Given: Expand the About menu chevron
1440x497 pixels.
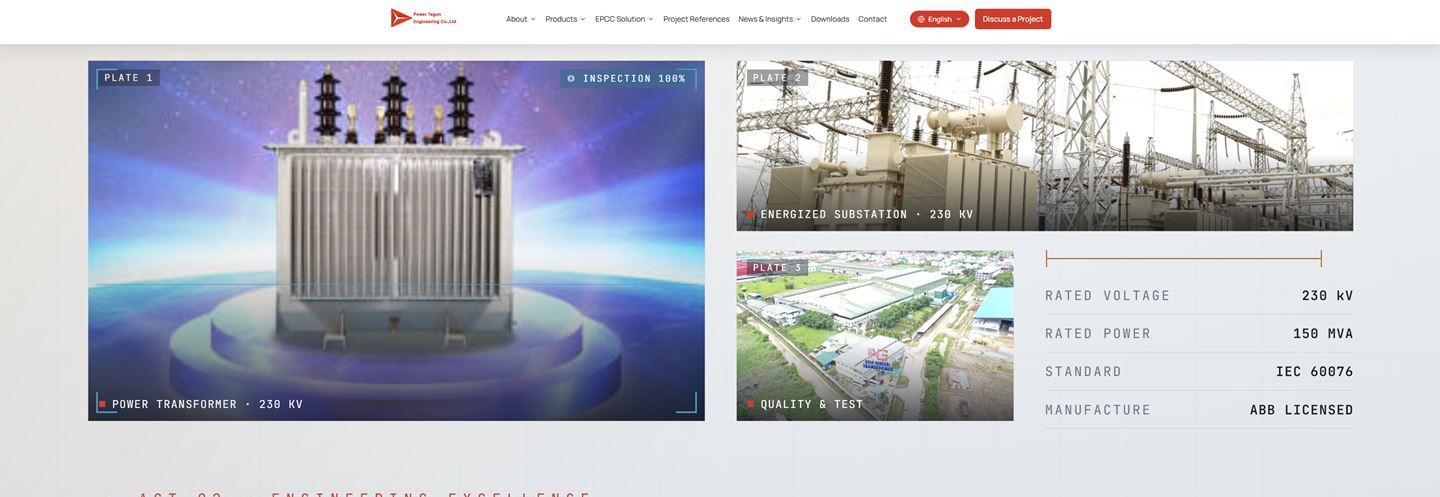Looking at the screenshot, I should point(533,19).
